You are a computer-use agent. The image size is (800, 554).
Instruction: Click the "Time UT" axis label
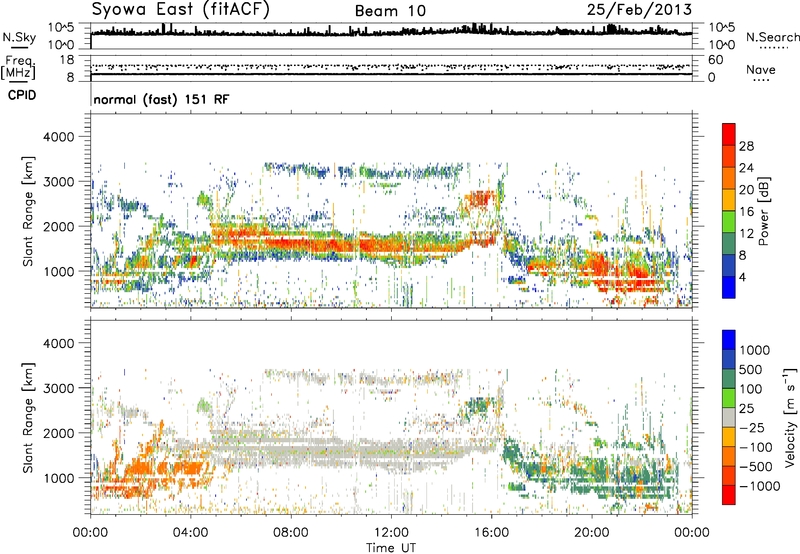[x=391, y=548]
